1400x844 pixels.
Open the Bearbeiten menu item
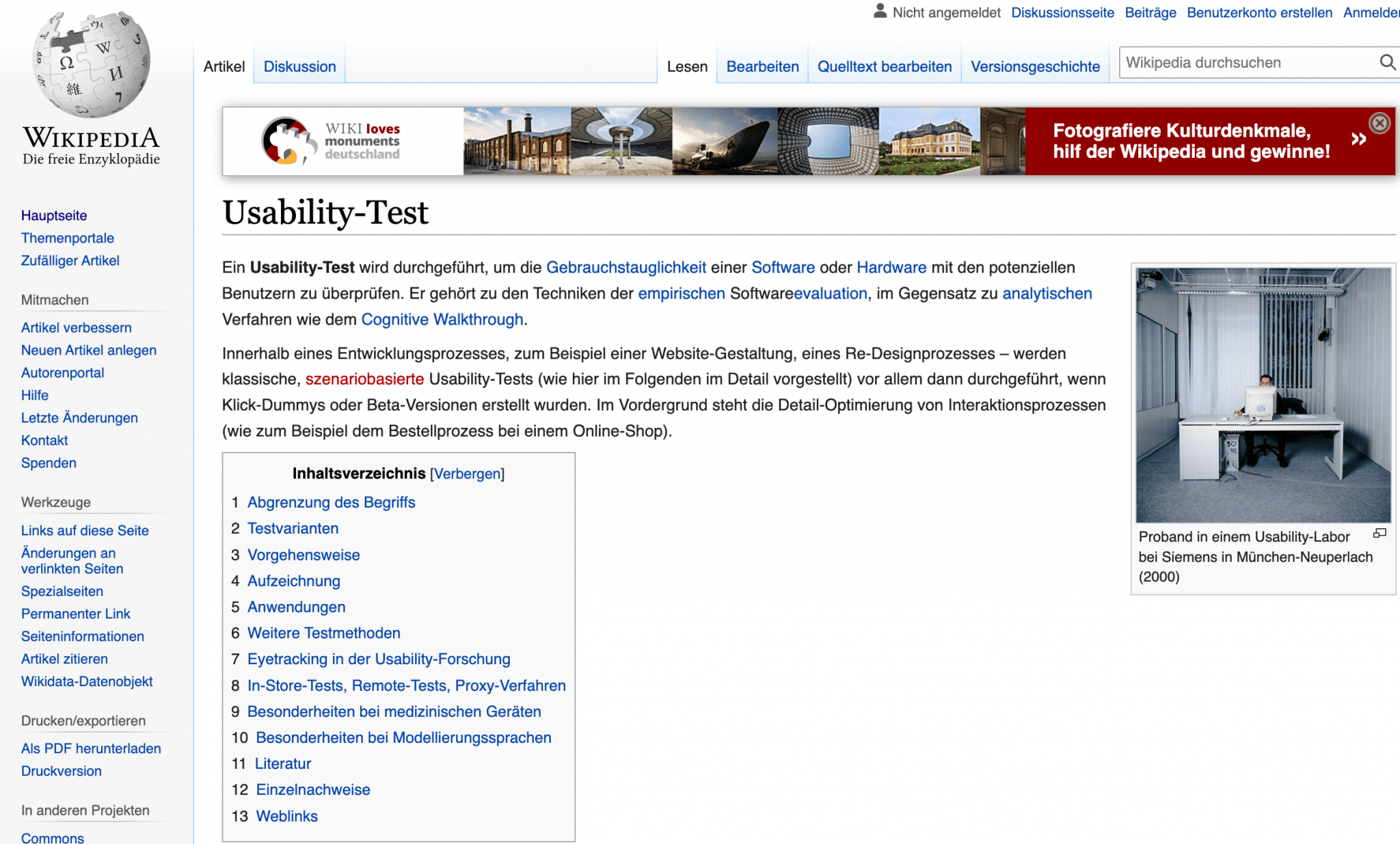(763, 66)
